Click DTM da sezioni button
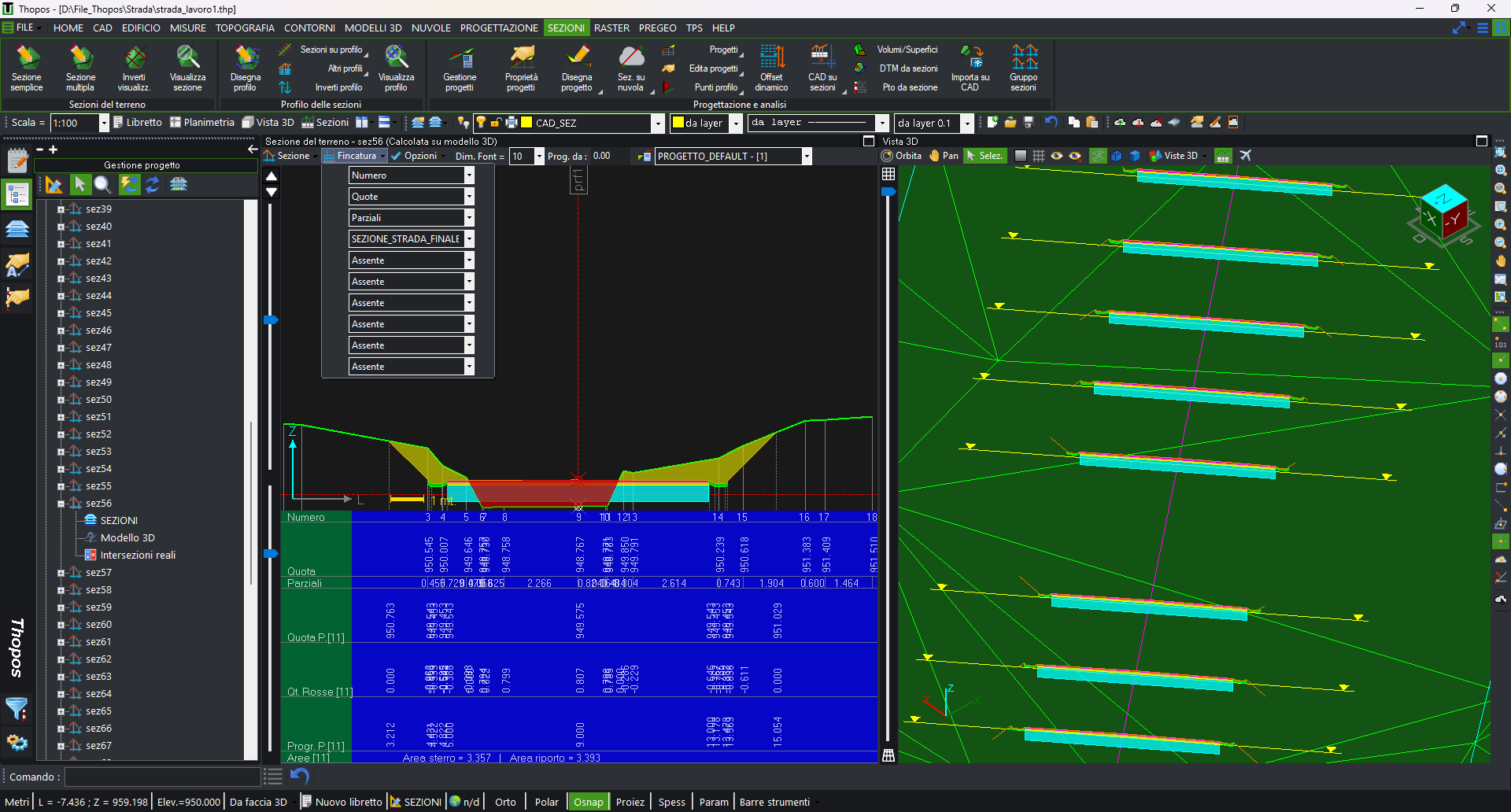Screen dimensions: 1511x812 (x=897, y=68)
